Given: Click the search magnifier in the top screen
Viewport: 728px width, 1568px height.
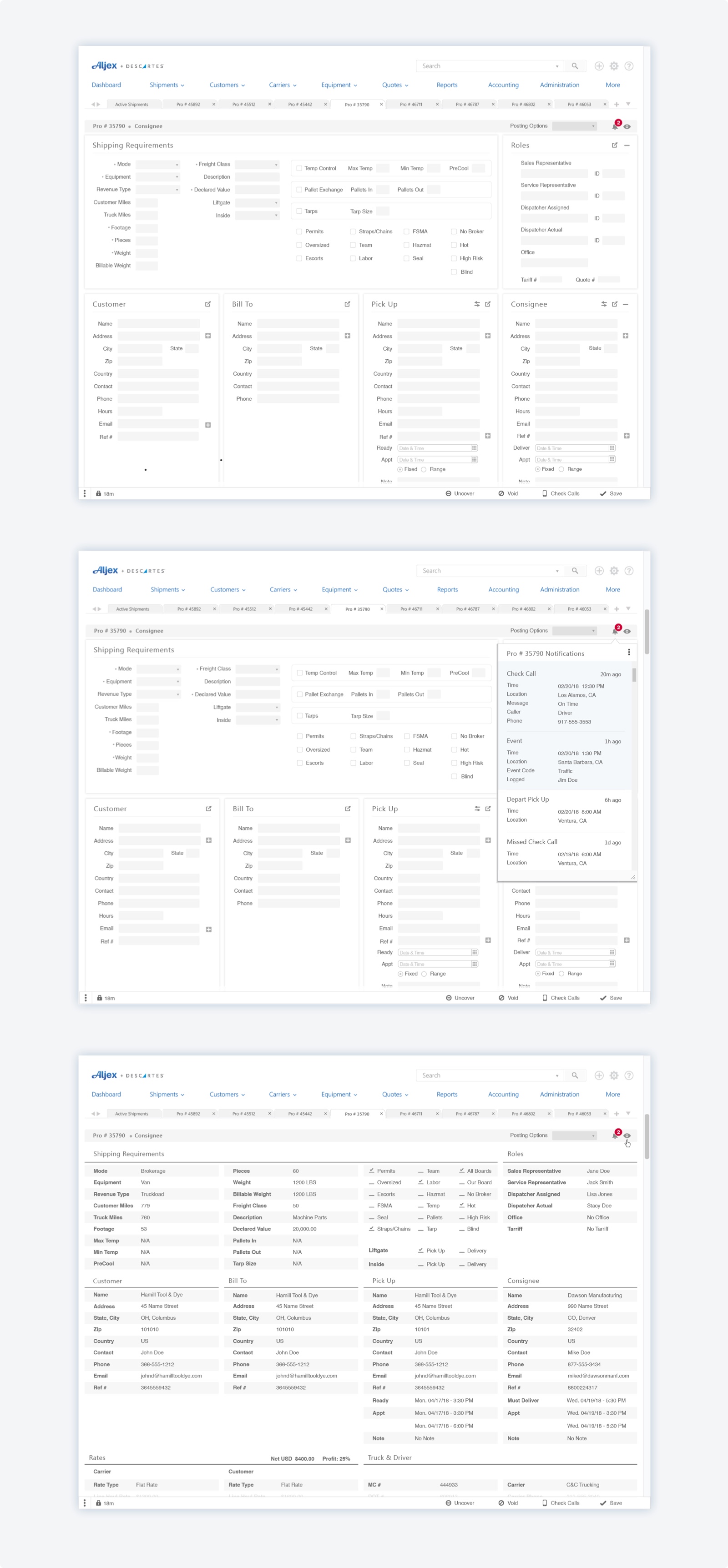Looking at the screenshot, I should coord(575,66).
